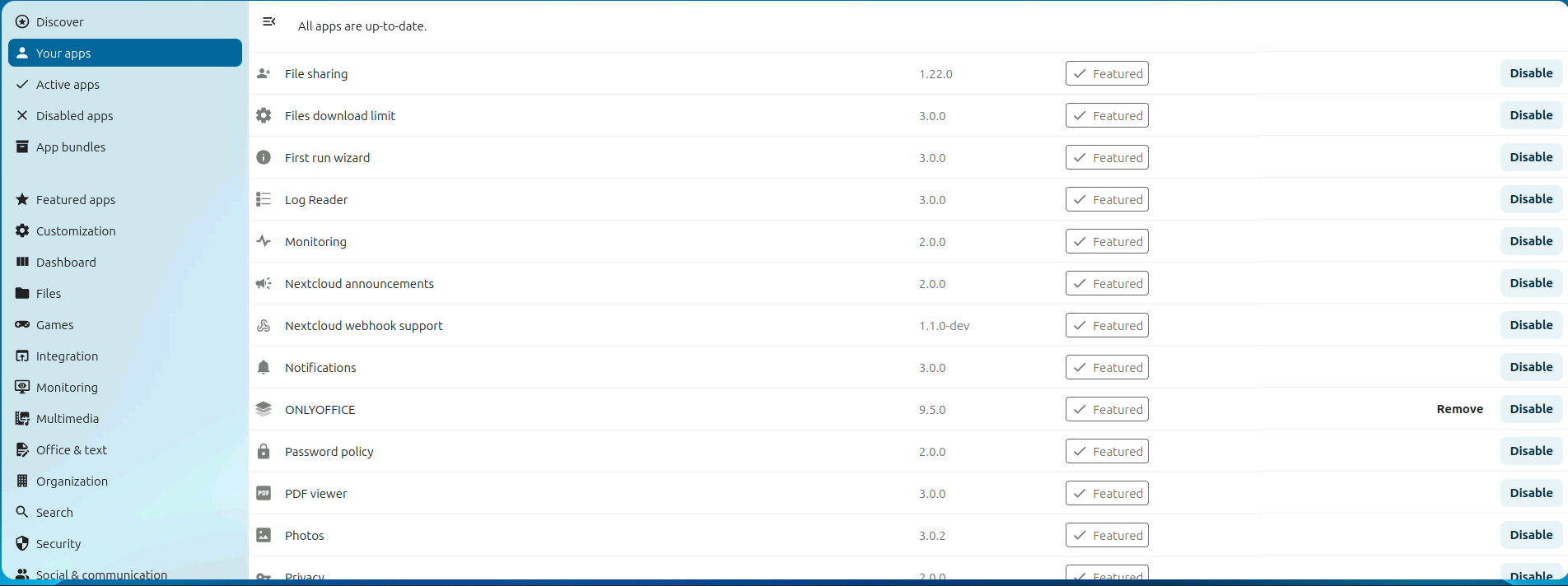Remove the ONLYOFFICE app
This screenshot has height=586, width=1568.
click(x=1459, y=409)
